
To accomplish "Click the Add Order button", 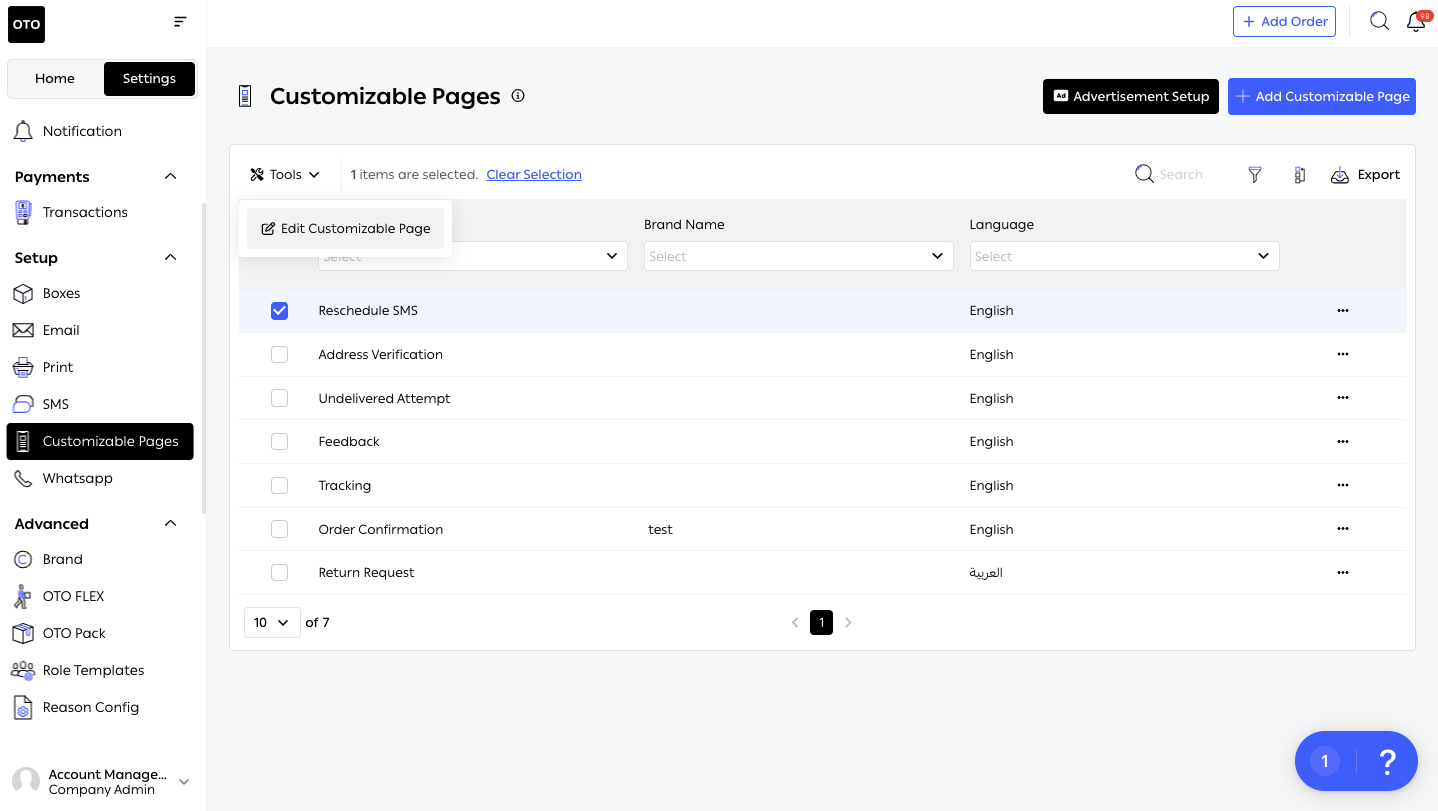I will pyautogui.click(x=1284, y=21).
